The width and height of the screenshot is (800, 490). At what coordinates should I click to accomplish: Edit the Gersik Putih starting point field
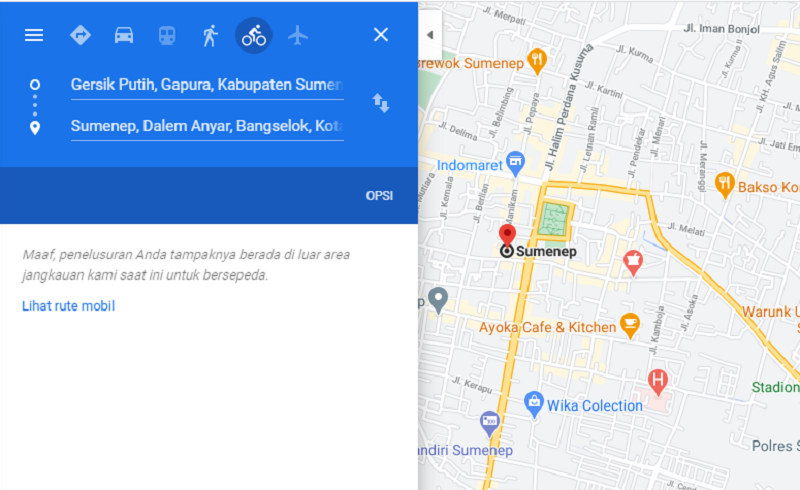tap(207, 85)
